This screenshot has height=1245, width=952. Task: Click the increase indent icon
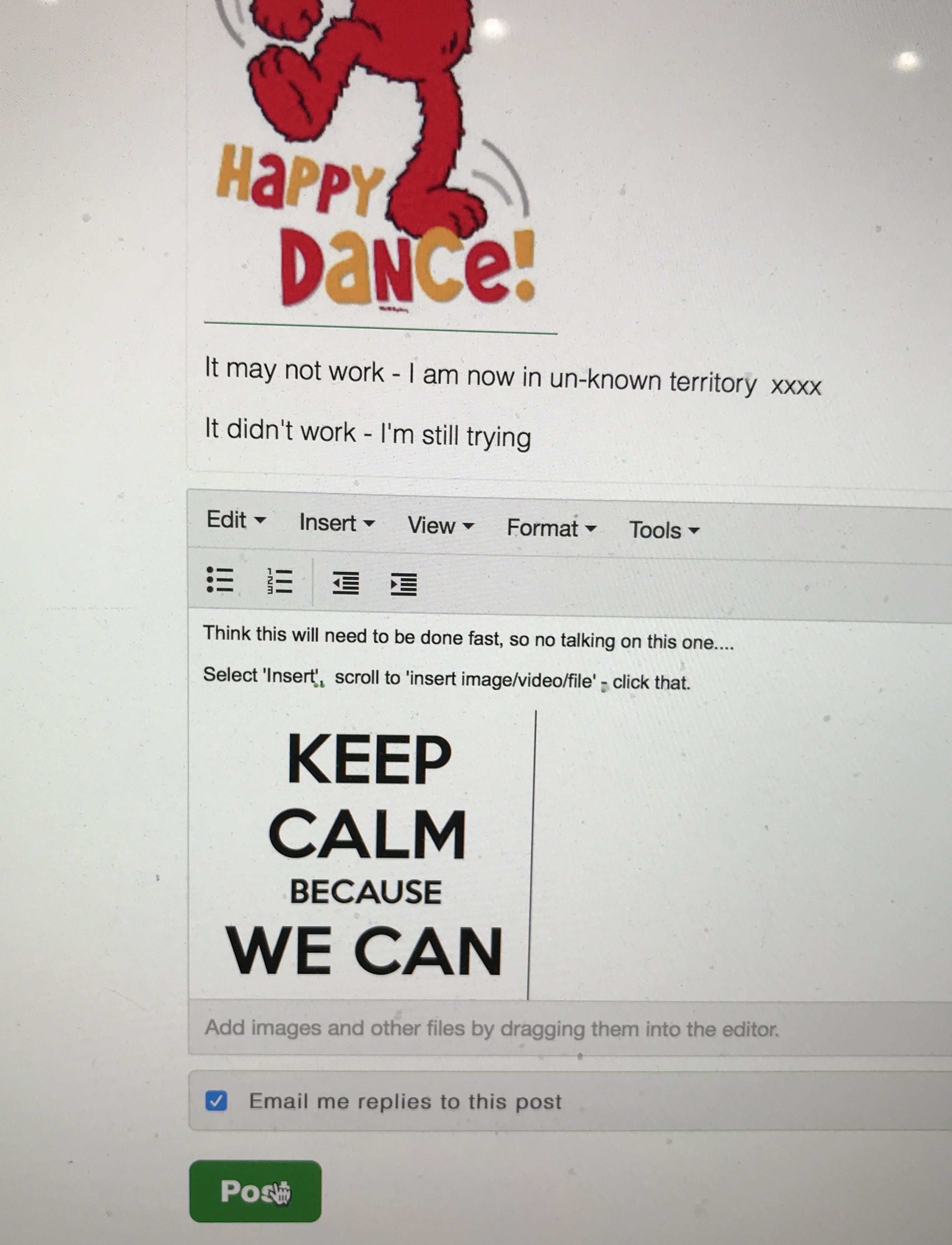404,584
